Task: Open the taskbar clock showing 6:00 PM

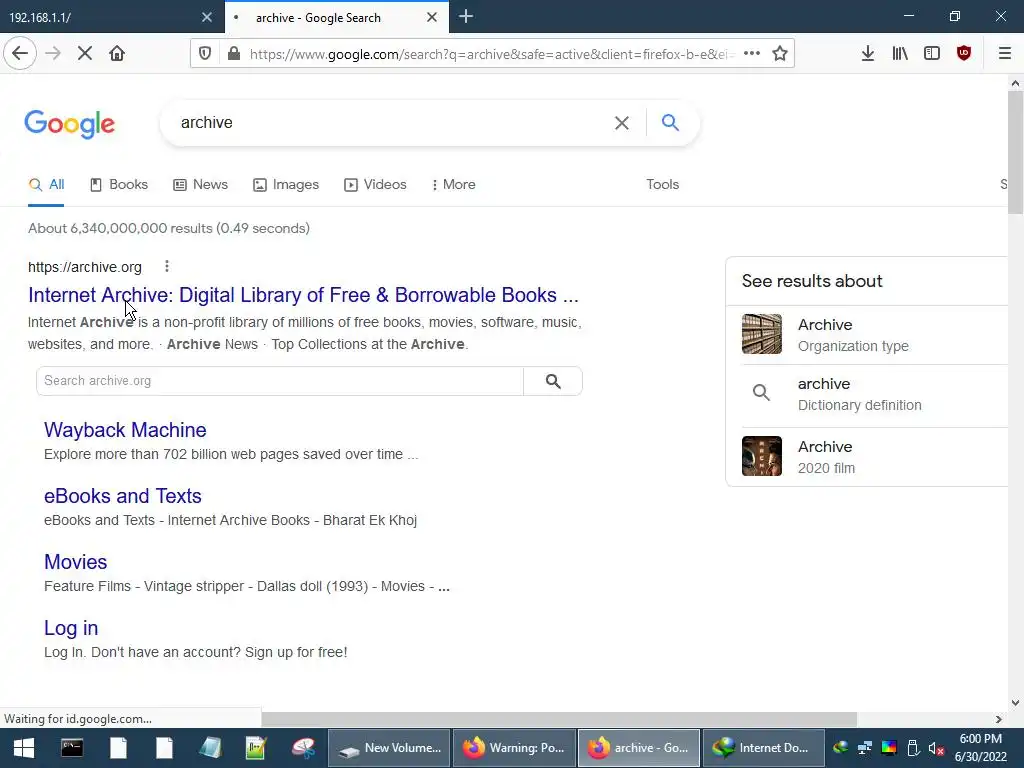Action: point(981,748)
